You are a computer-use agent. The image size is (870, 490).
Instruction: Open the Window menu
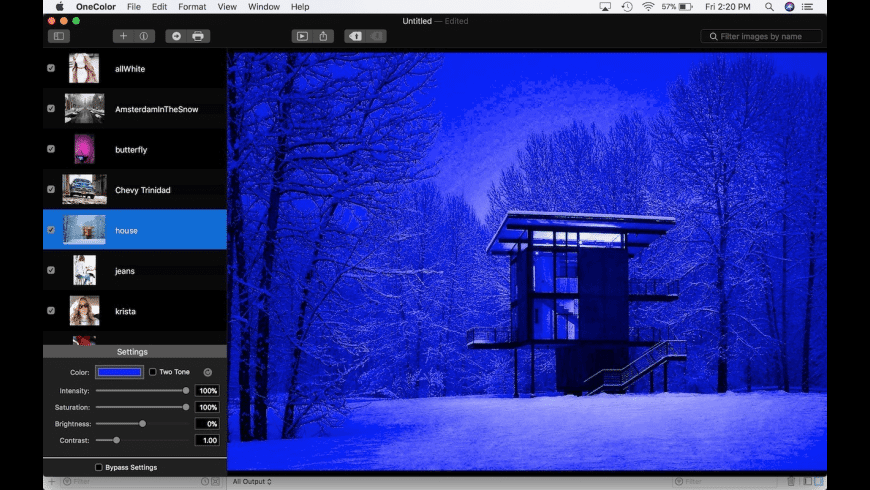click(x=264, y=7)
